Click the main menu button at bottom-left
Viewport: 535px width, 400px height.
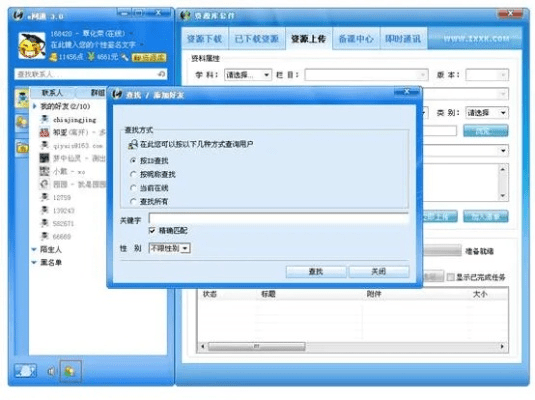tap(25, 371)
